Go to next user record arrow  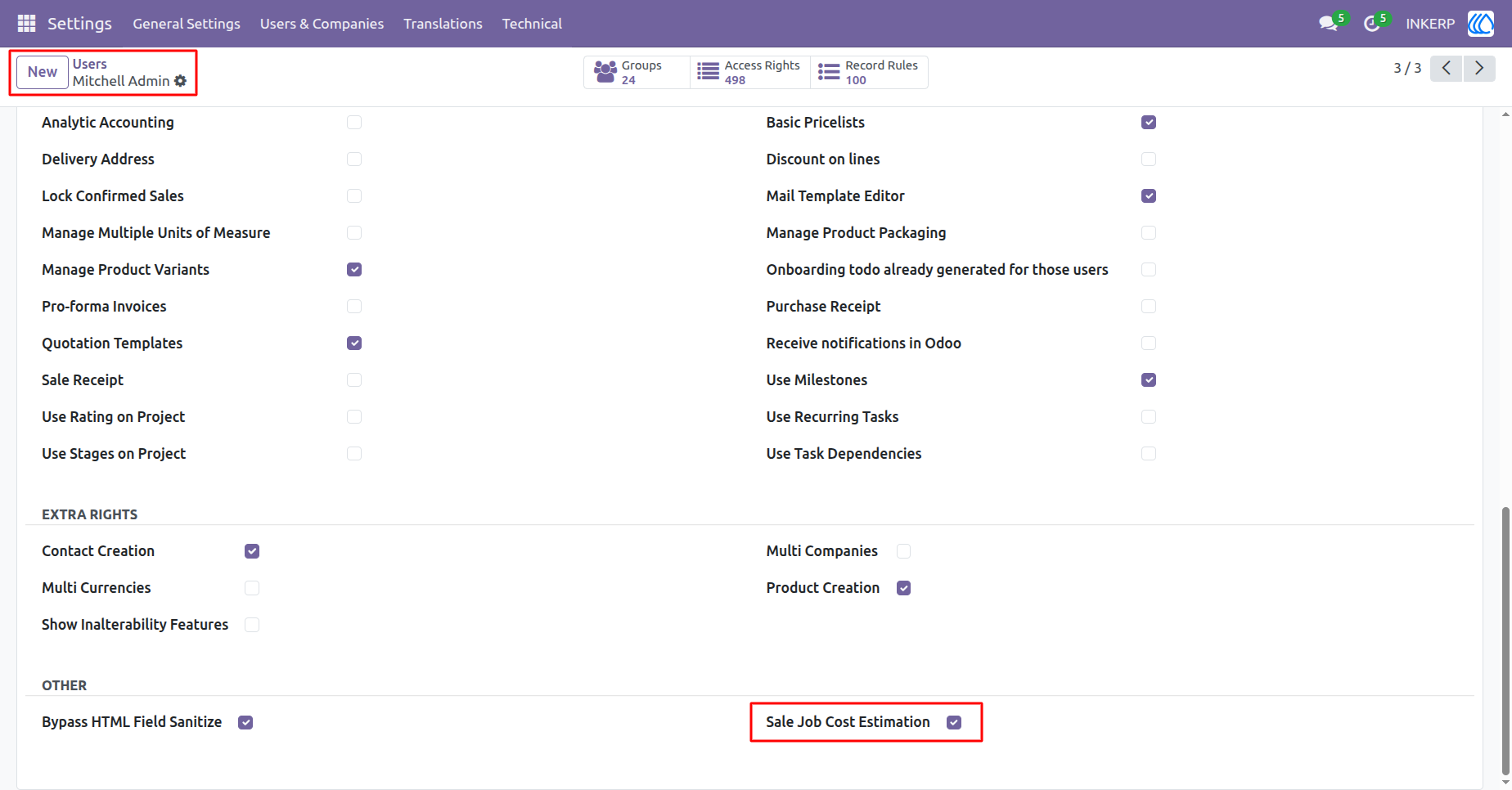(x=1479, y=68)
